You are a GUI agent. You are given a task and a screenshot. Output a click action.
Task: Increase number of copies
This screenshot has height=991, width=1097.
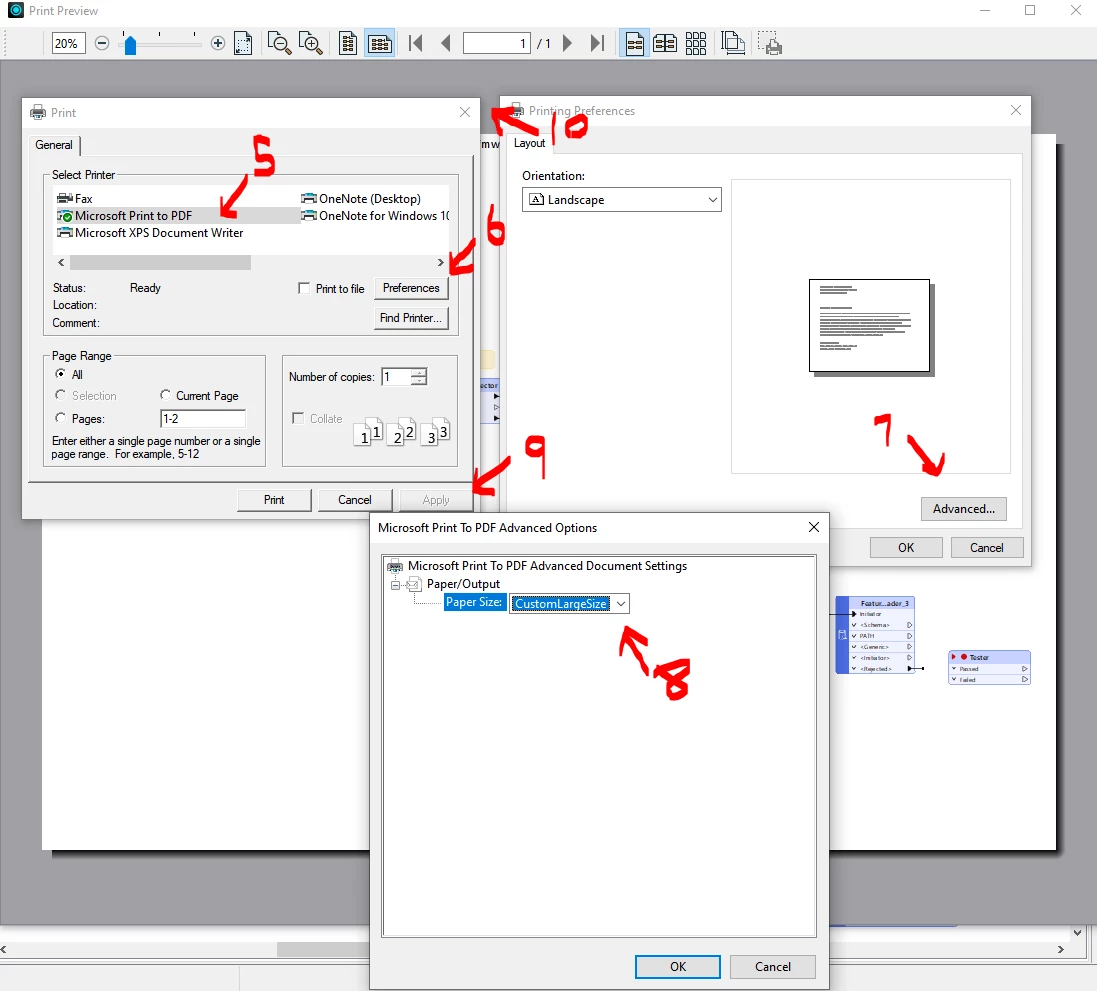(x=419, y=372)
